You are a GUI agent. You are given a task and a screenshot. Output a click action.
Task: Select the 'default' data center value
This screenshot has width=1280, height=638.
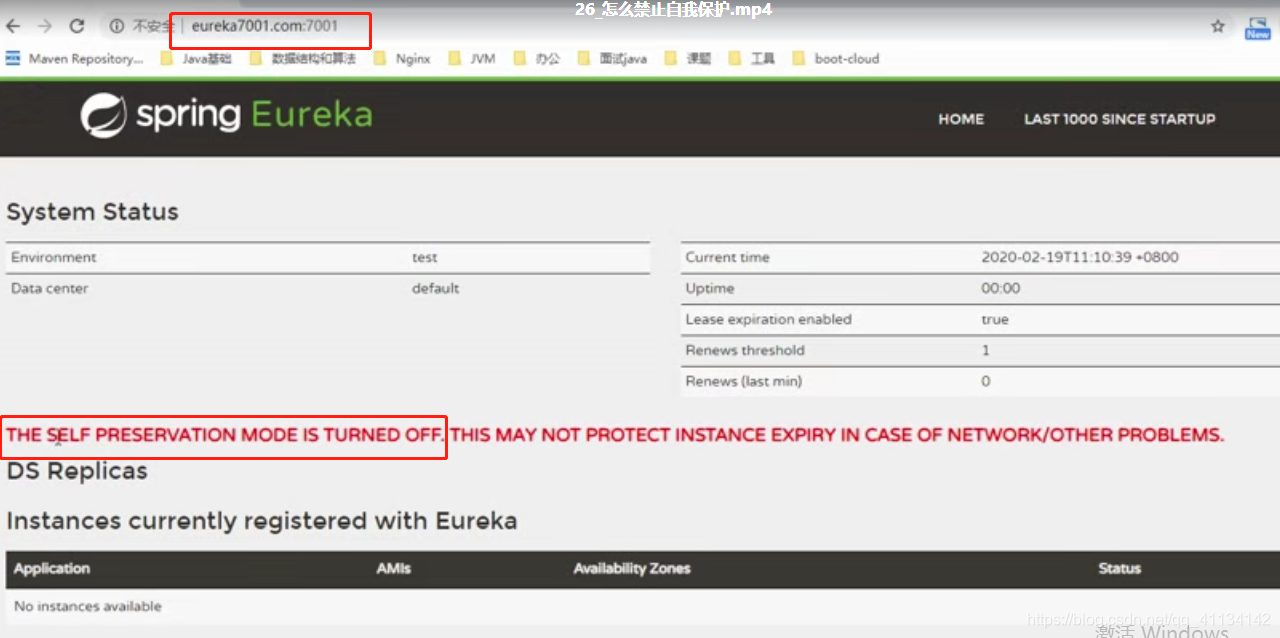436,288
